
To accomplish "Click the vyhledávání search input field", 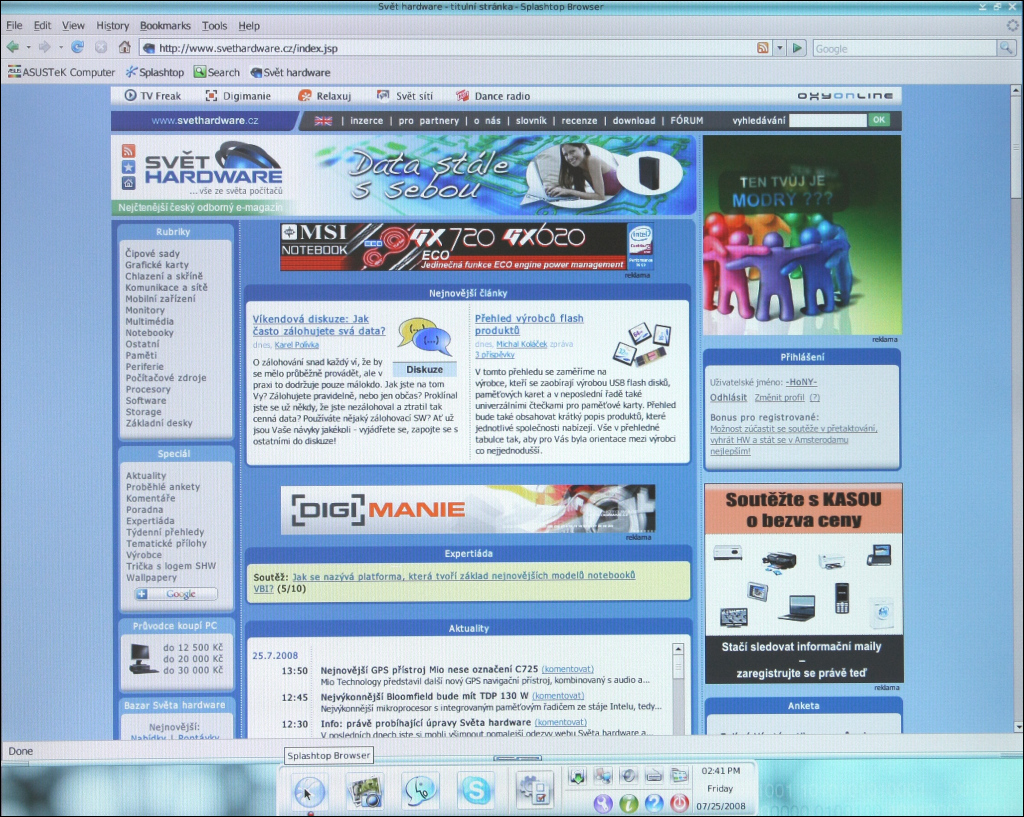I will click(x=827, y=120).
